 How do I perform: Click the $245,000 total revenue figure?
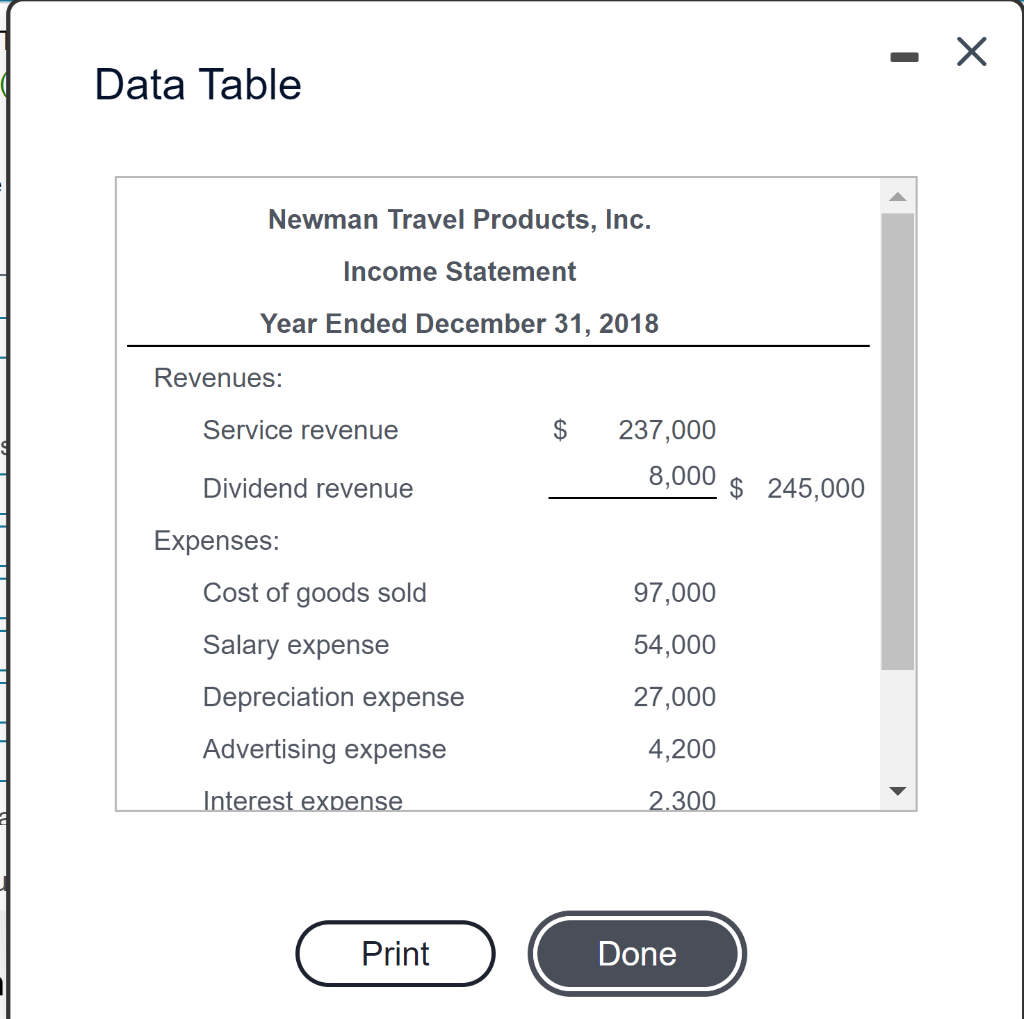[x=815, y=489]
